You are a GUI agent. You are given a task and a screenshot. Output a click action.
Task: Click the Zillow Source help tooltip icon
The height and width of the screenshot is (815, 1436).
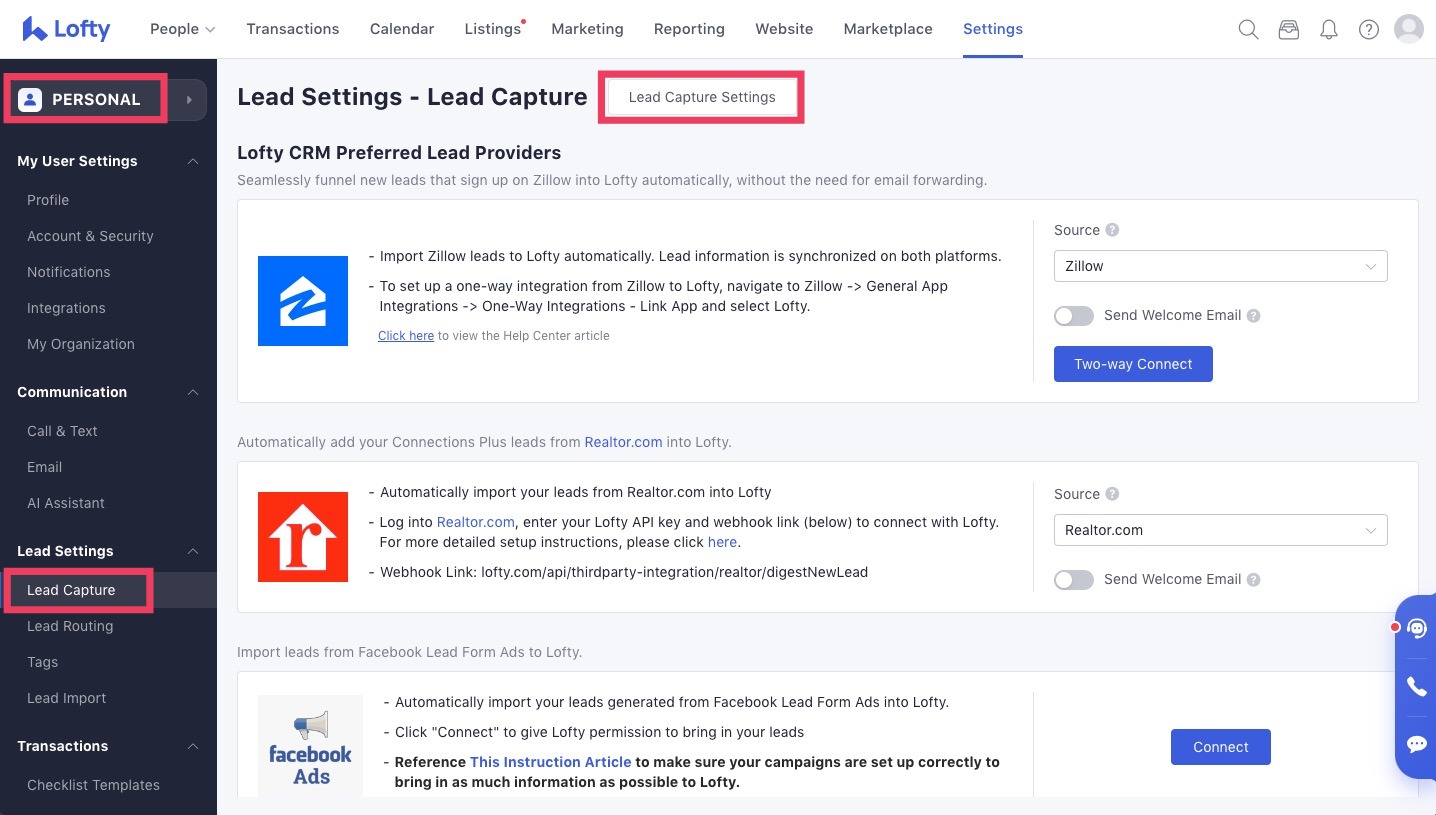point(1112,230)
